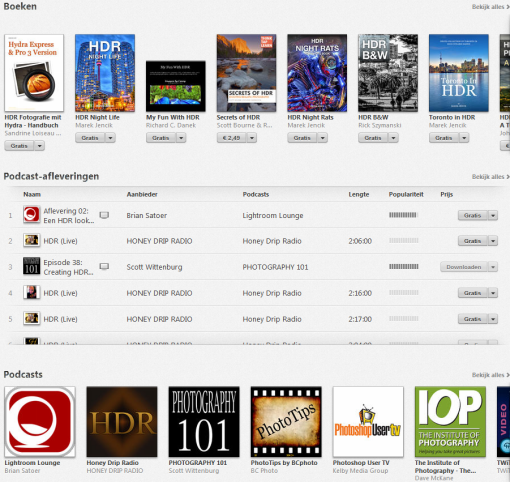Click Honey Drip Radio artwork in row 5

(x=32, y=318)
